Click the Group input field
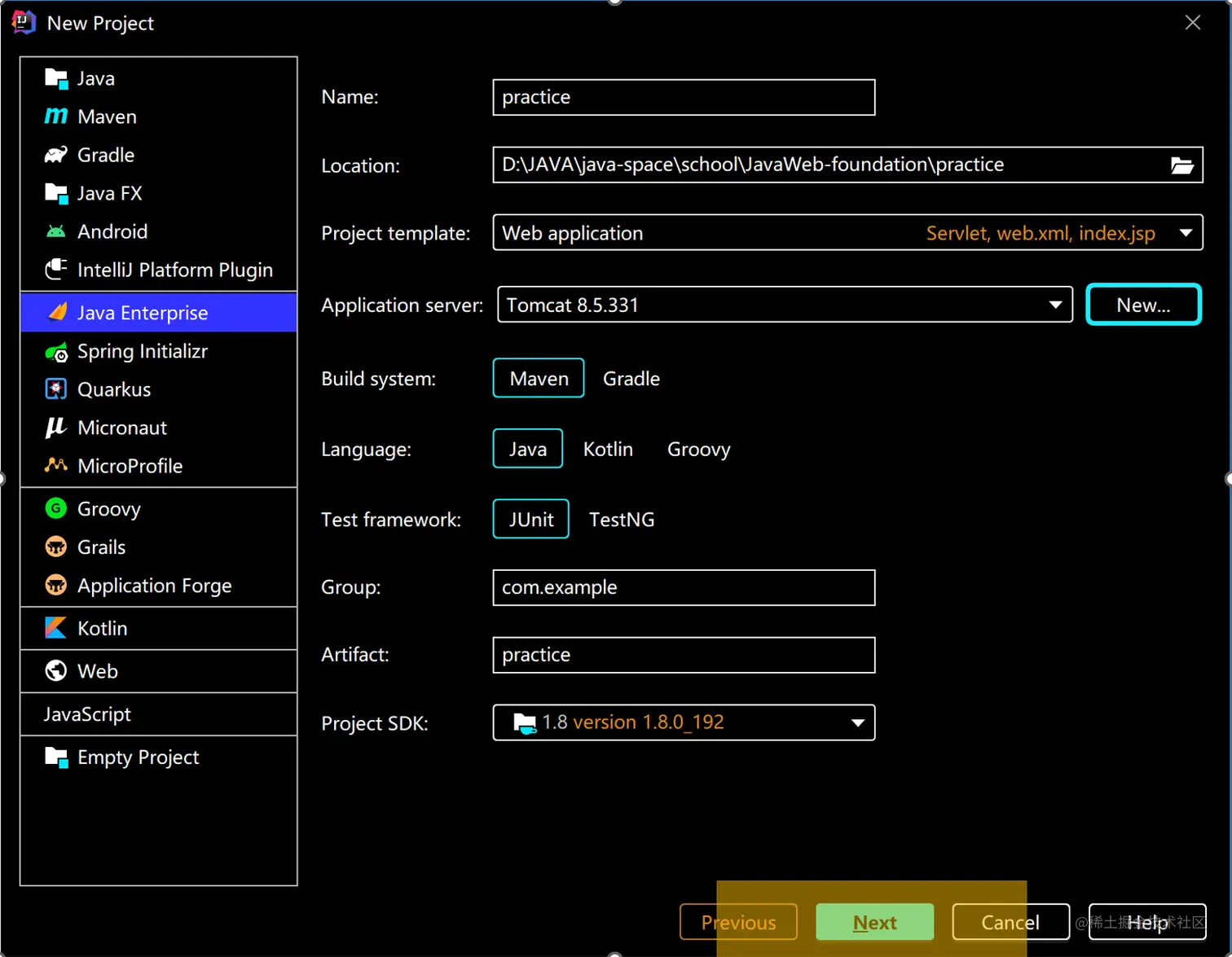This screenshot has width=1232, height=957. 684,587
